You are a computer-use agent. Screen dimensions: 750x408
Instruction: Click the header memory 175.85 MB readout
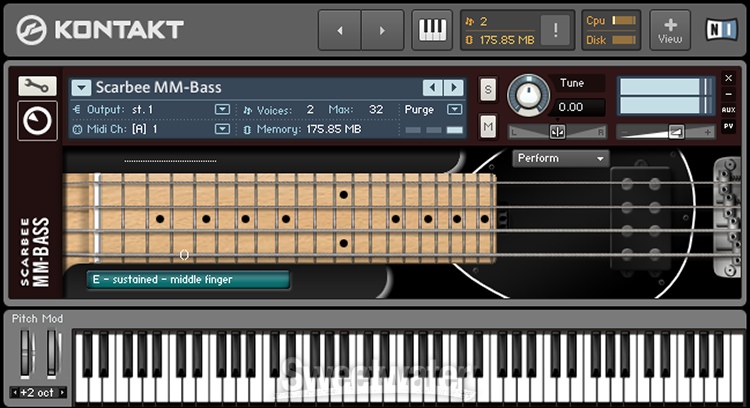507,40
